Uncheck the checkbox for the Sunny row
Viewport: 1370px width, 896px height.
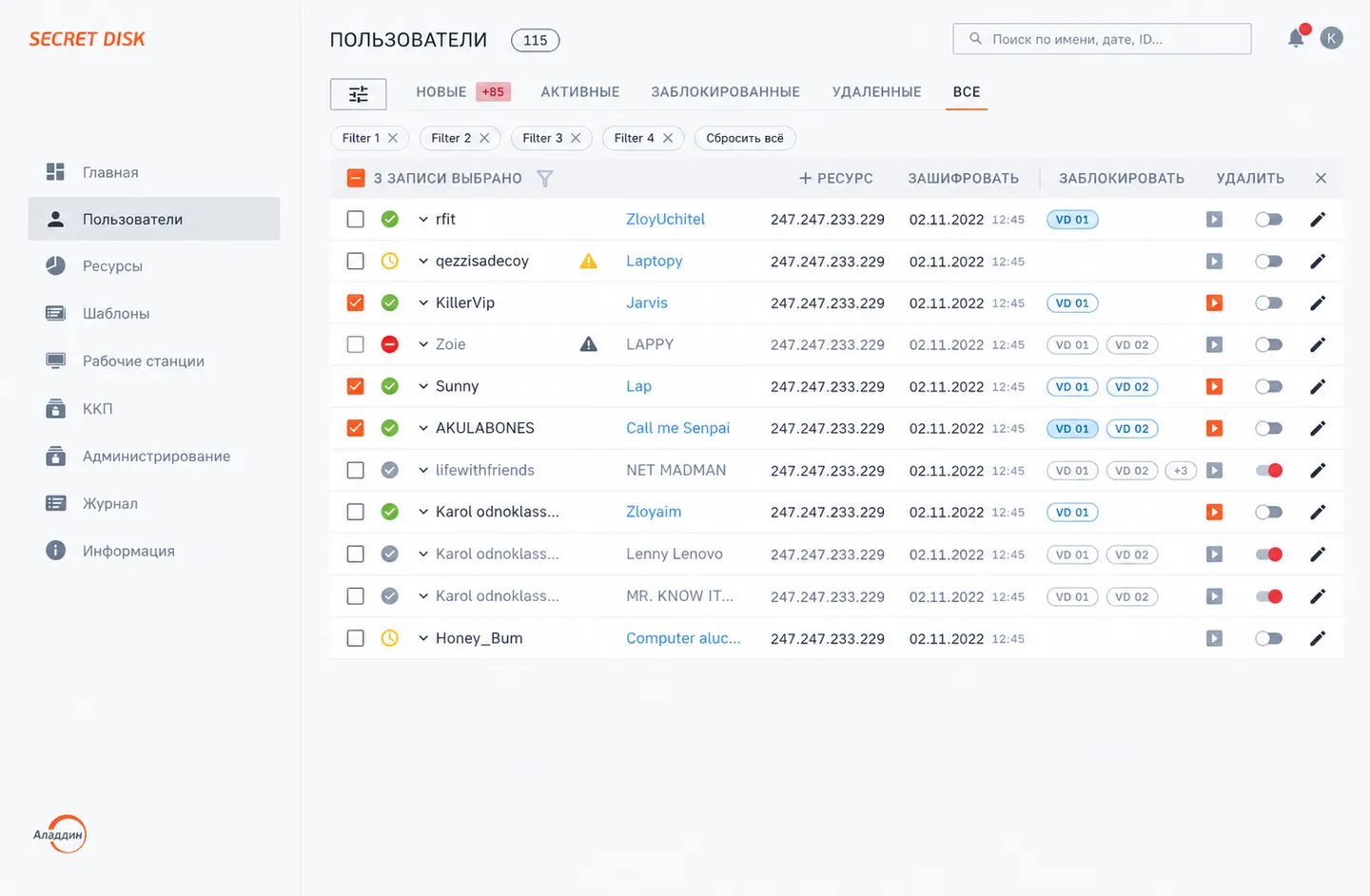[355, 386]
